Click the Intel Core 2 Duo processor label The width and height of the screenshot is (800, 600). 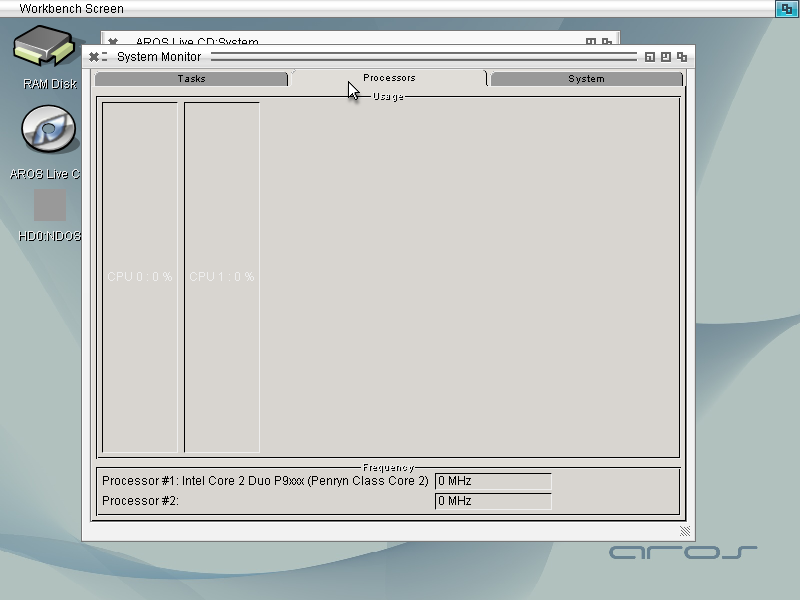pos(265,481)
